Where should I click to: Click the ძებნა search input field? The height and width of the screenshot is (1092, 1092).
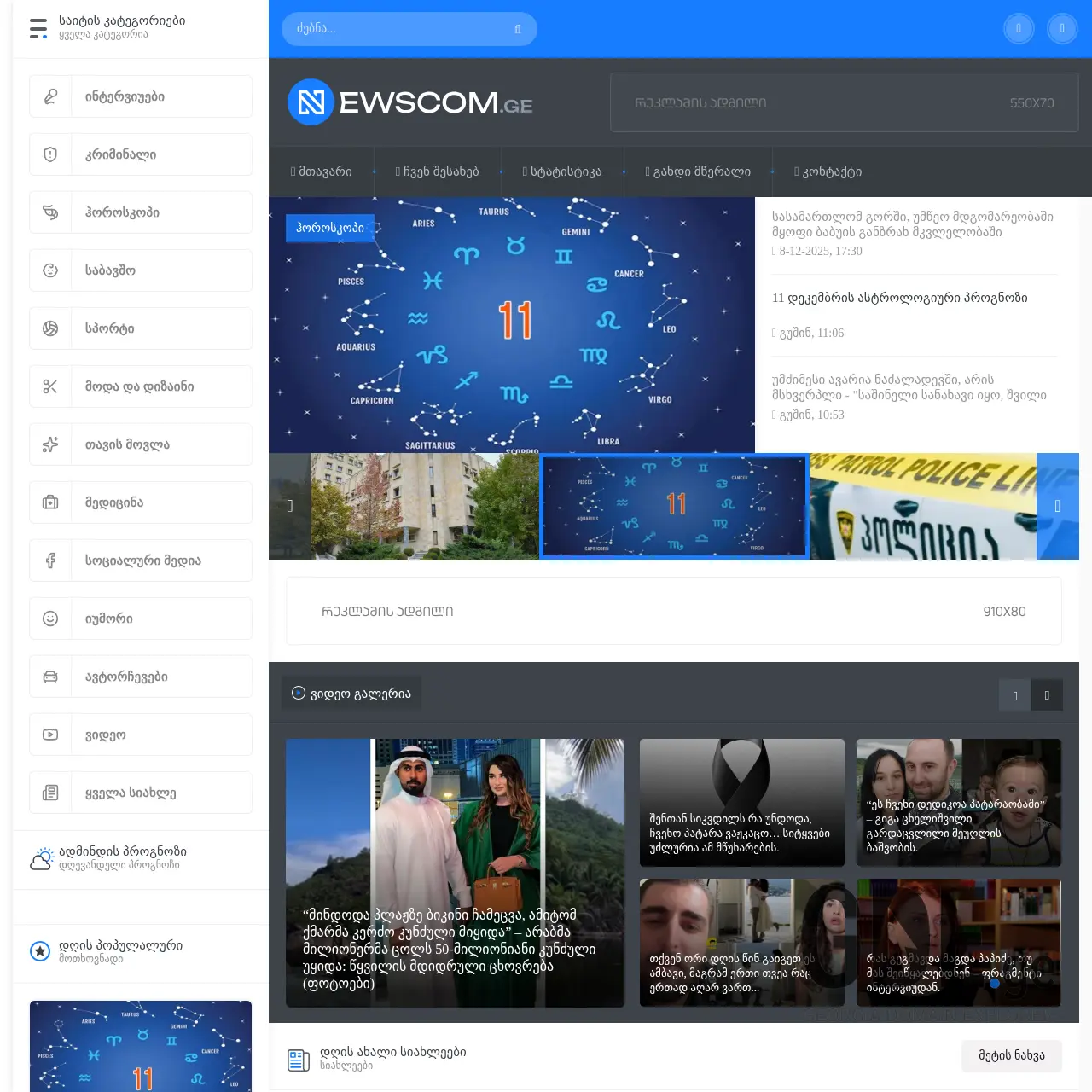pos(401,28)
